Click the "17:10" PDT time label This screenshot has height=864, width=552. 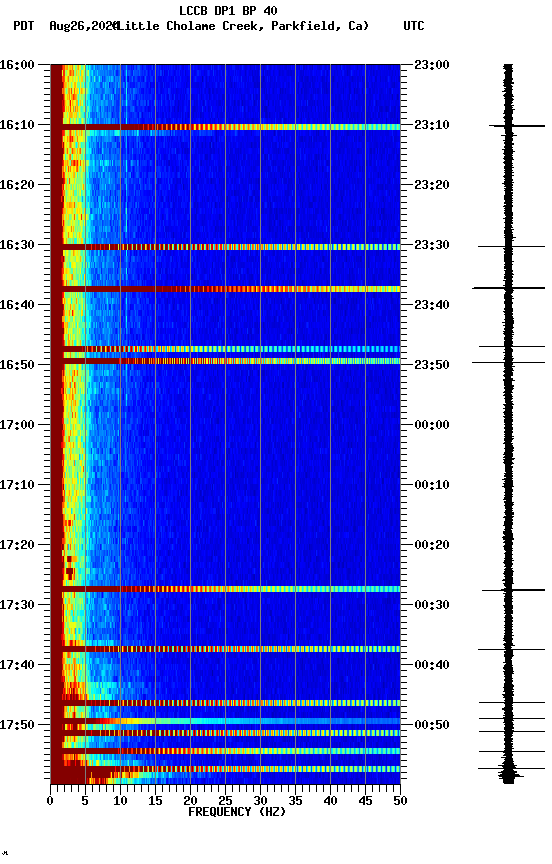coord(17,485)
